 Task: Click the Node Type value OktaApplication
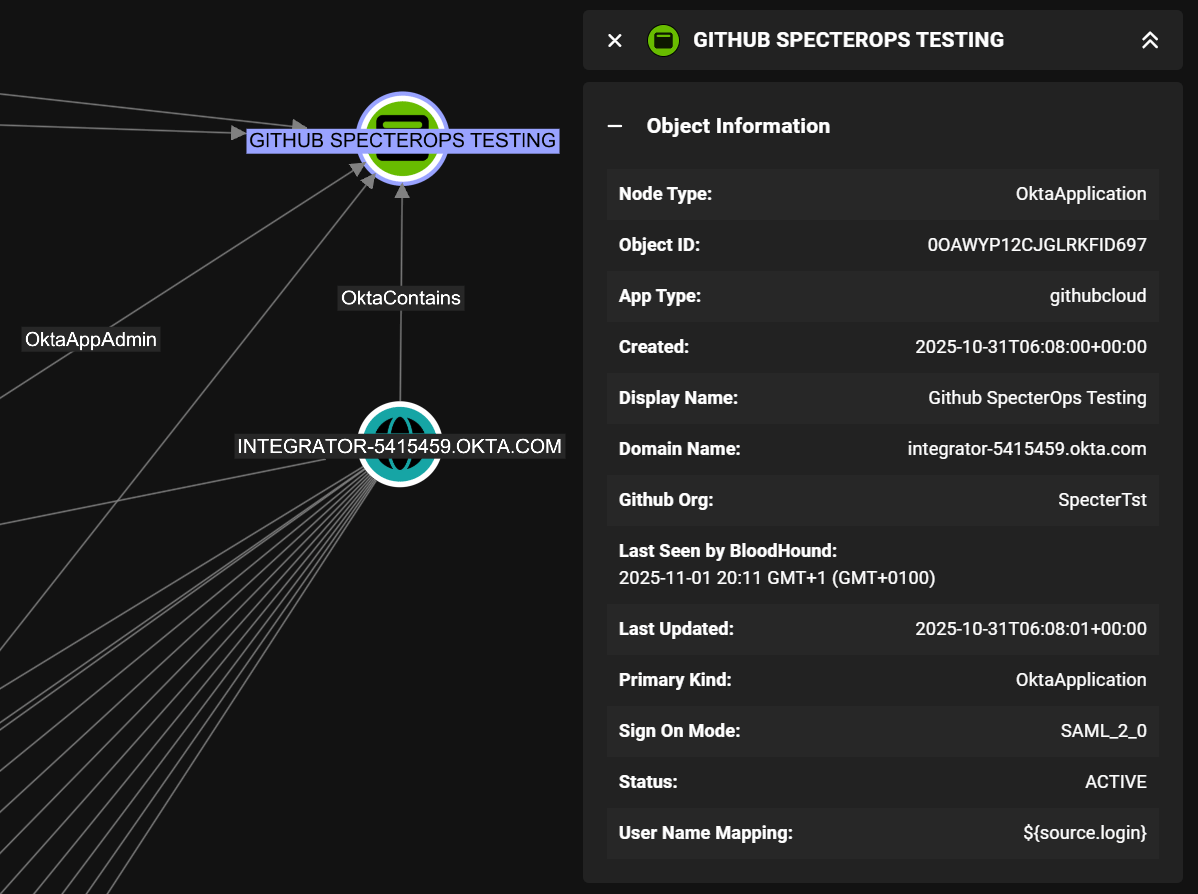(1080, 194)
